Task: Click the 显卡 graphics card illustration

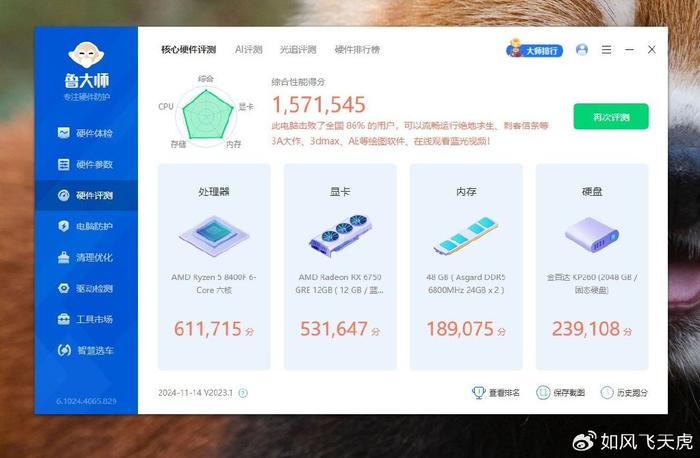Action: [x=340, y=235]
